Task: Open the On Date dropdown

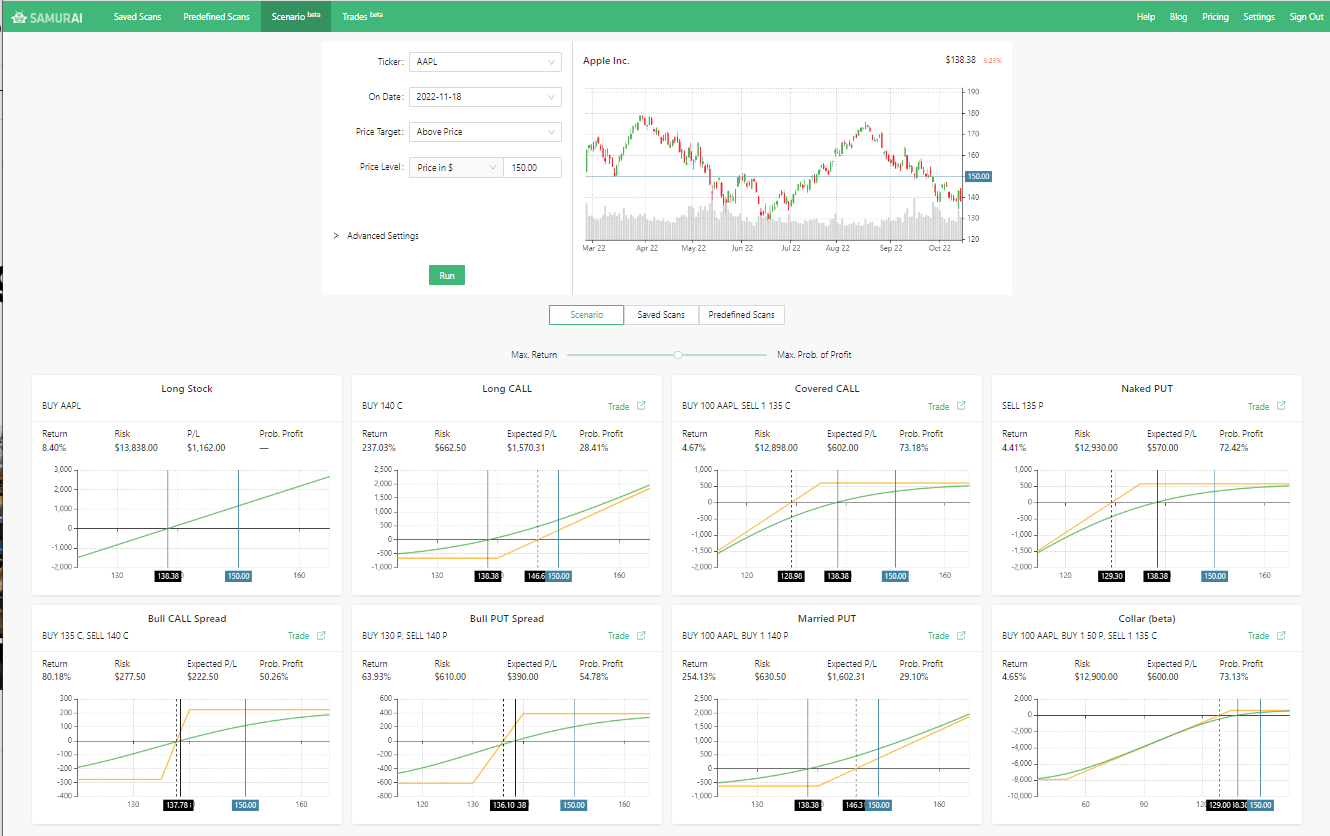Action: click(485, 97)
